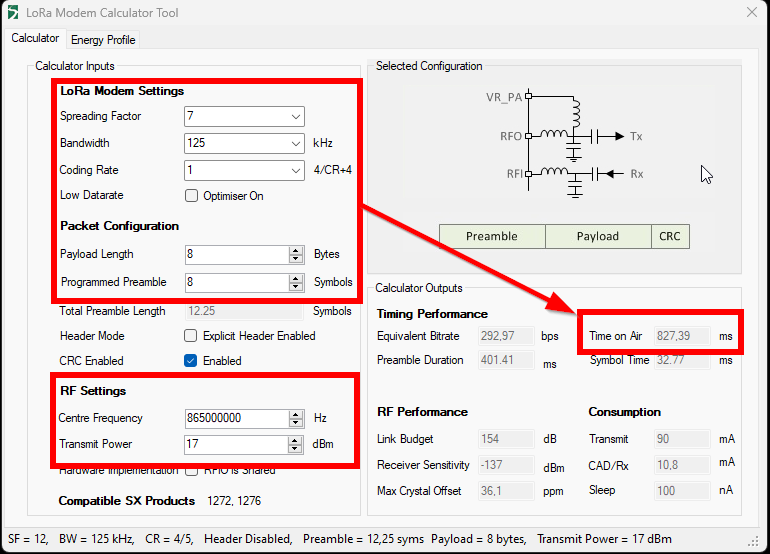Enable the Low Datarate Optimiser checkbox
The width and height of the screenshot is (770, 554).
[x=192, y=196]
